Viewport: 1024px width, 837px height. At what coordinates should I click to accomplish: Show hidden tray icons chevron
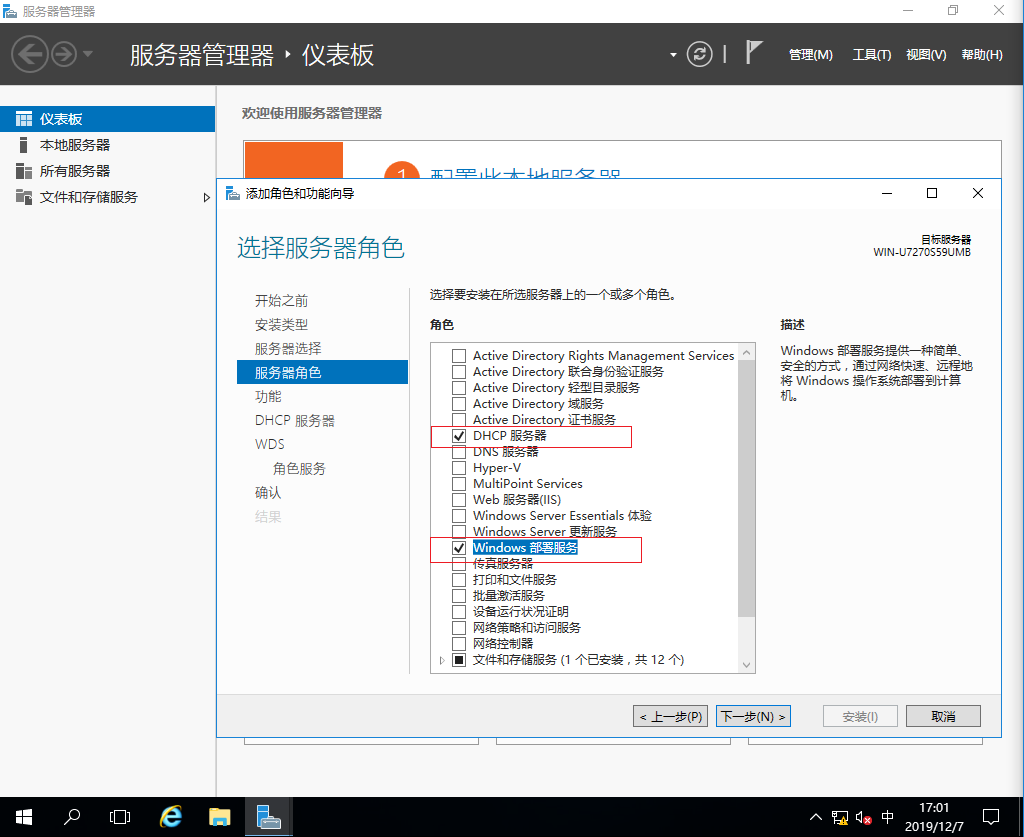pos(816,817)
